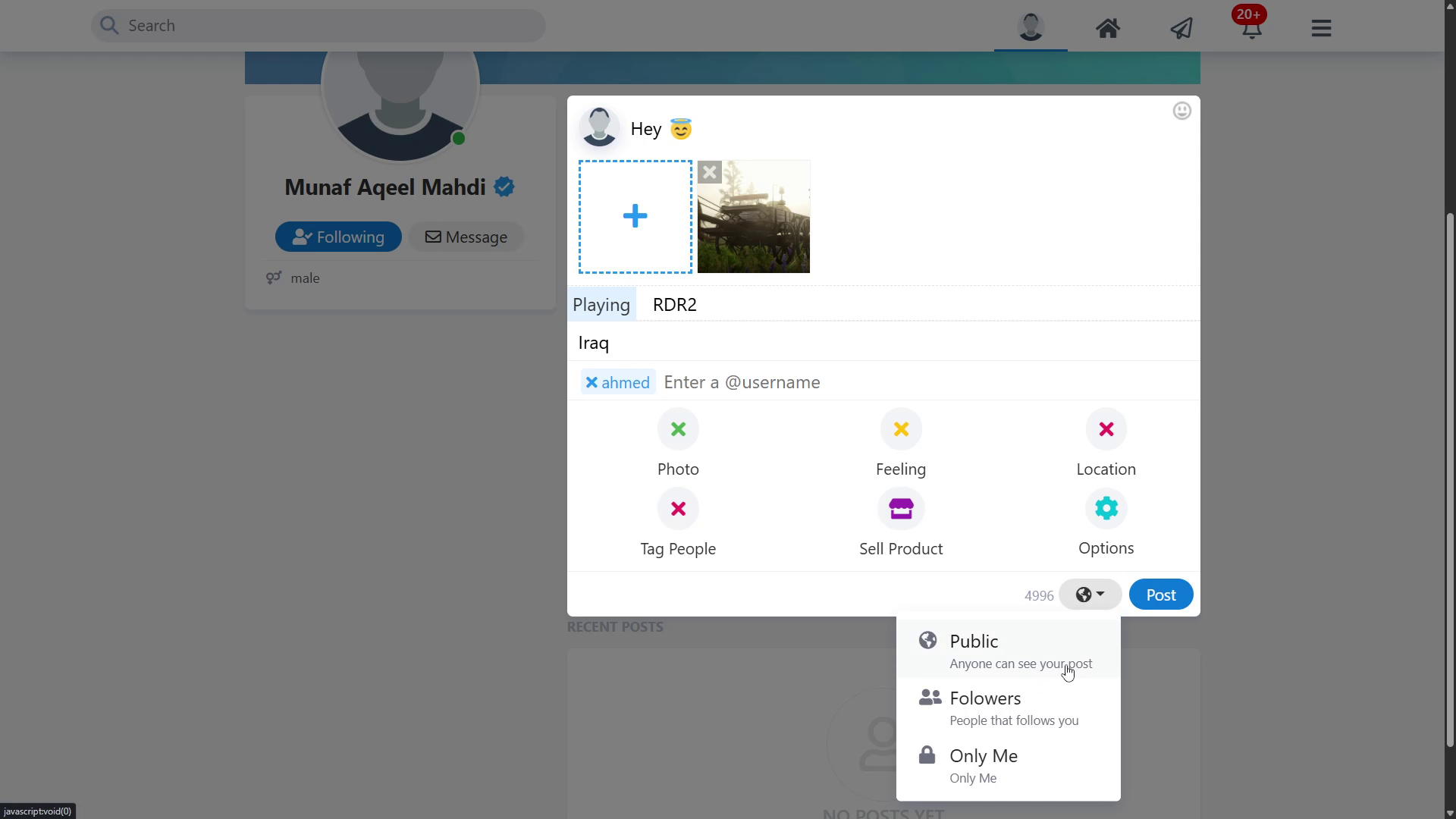Open the messages paper plane icon
This screenshot has width=1456, height=819.
(1181, 28)
